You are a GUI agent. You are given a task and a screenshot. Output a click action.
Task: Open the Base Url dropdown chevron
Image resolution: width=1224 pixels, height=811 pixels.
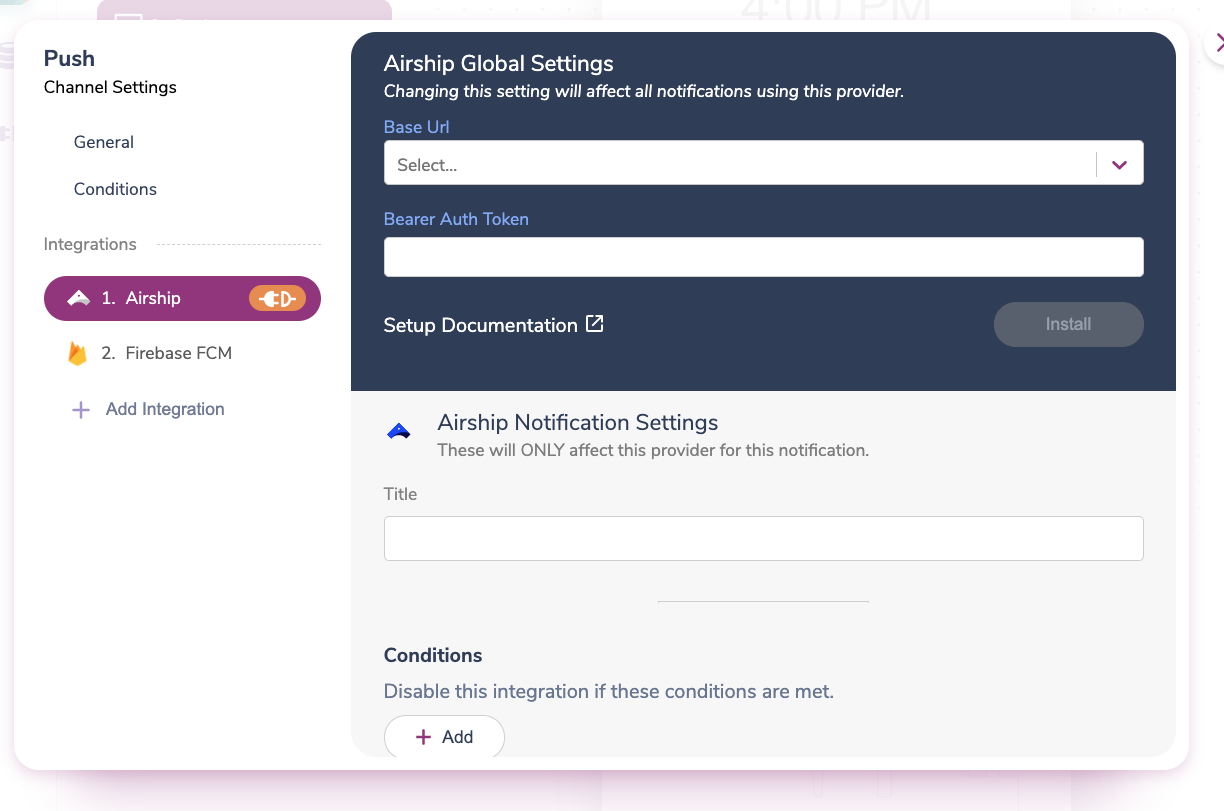[x=1118, y=162]
